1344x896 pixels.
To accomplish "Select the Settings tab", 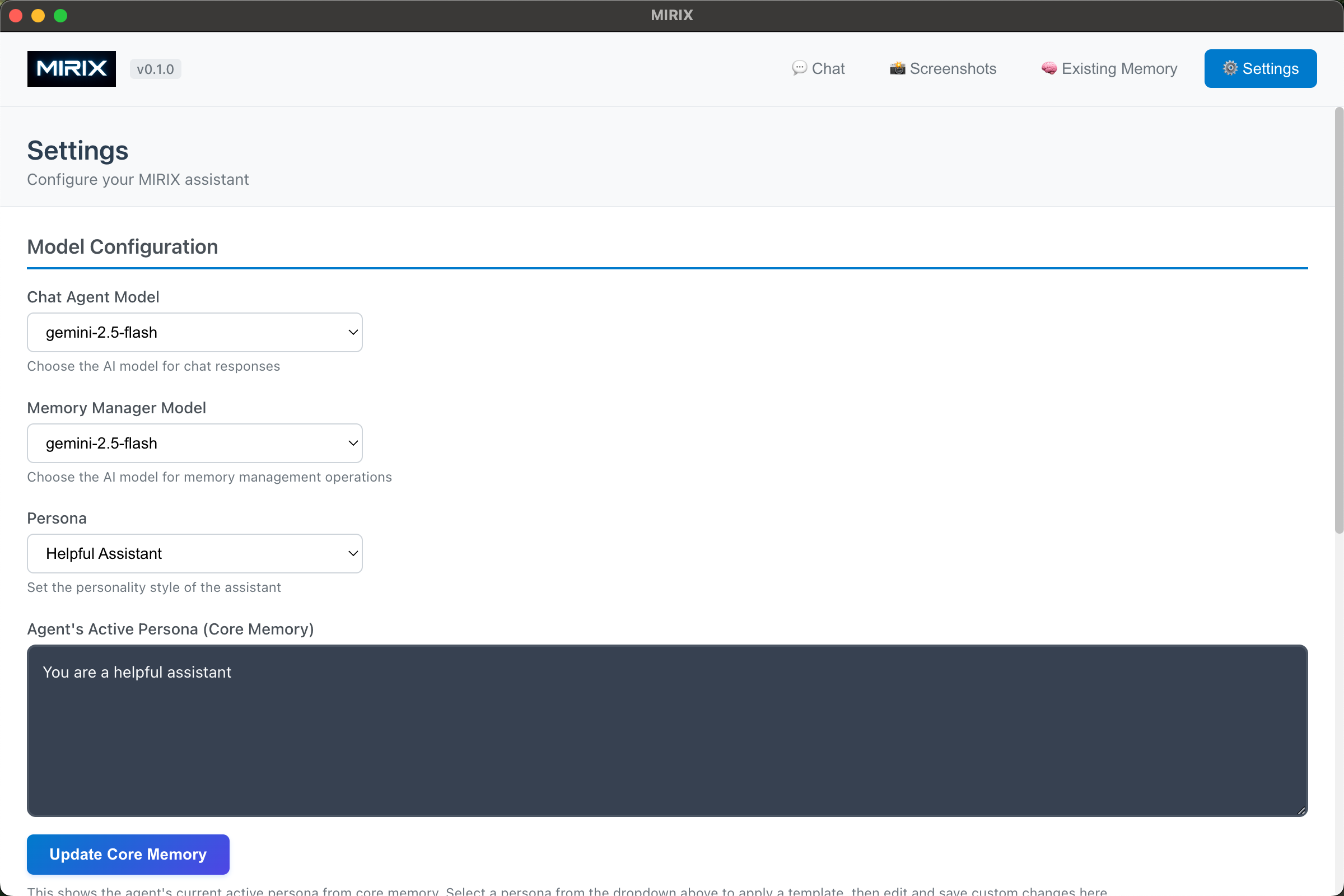I will (1260, 68).
